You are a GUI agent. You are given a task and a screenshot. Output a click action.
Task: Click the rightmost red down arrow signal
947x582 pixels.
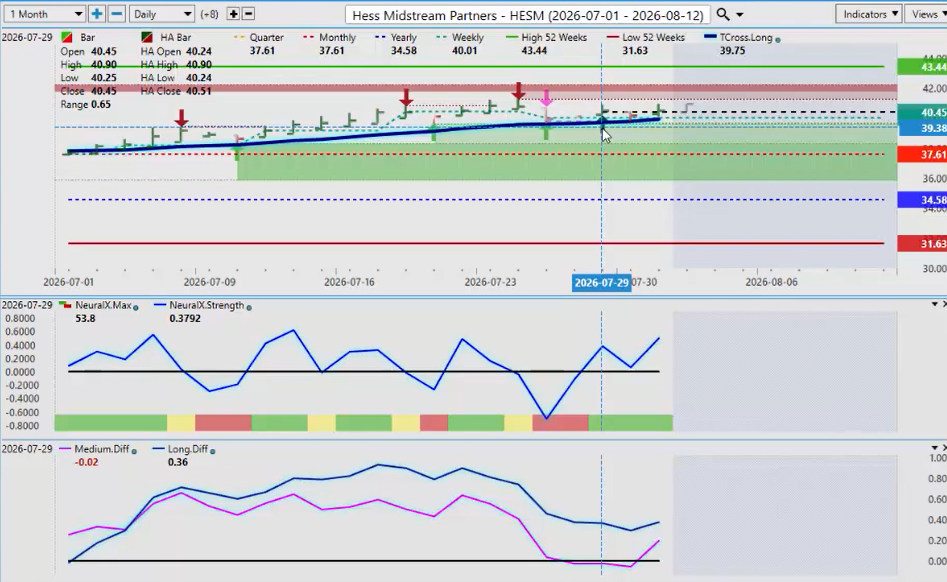tap(518, 91)
